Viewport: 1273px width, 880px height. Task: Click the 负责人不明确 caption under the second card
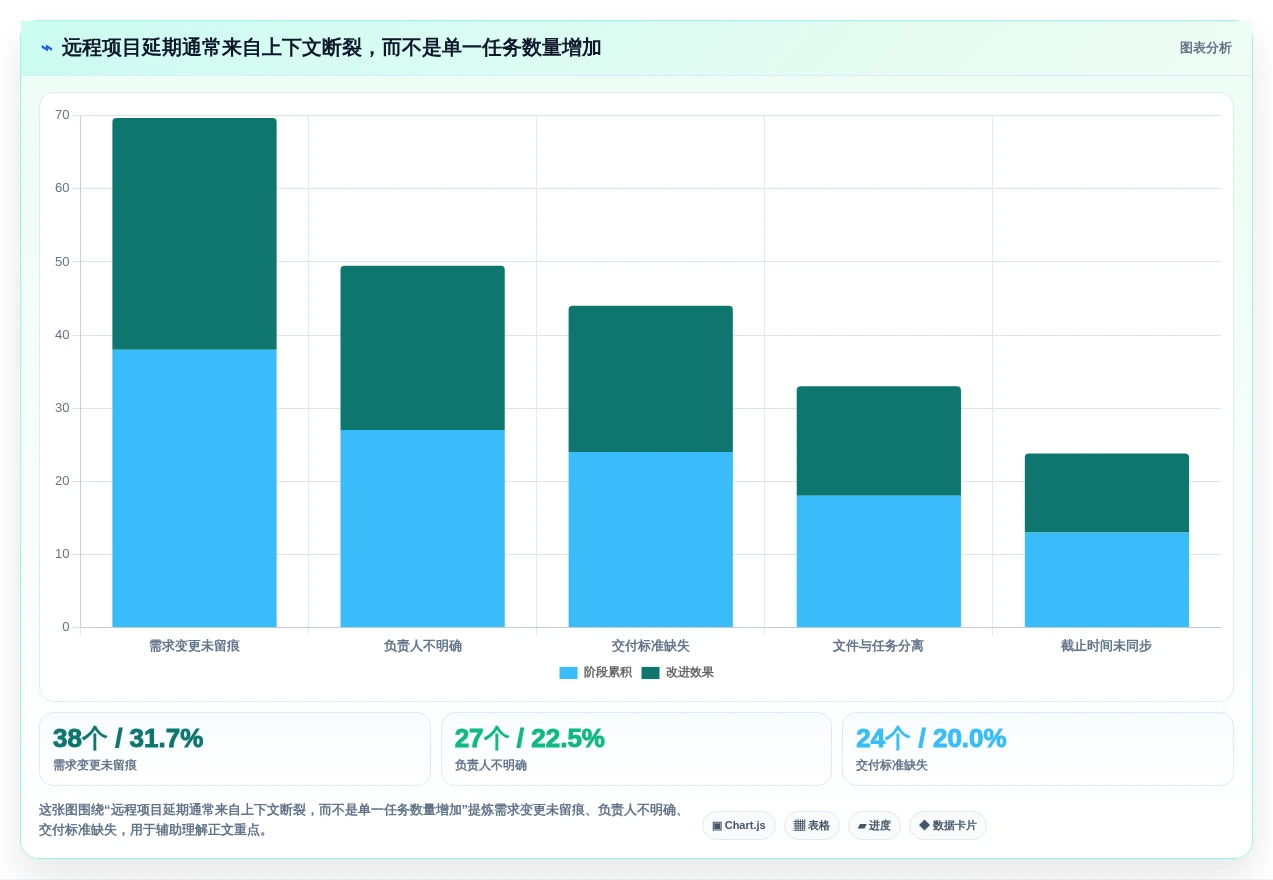(491, 765)
